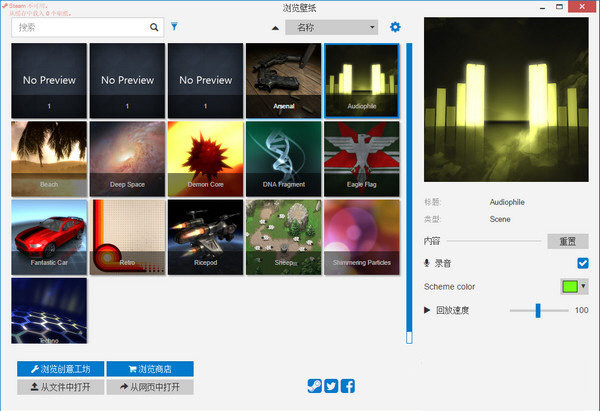Click the wrench icon on 浏览创意工坊
Screen dimensions: 600x411
(35, 369)
